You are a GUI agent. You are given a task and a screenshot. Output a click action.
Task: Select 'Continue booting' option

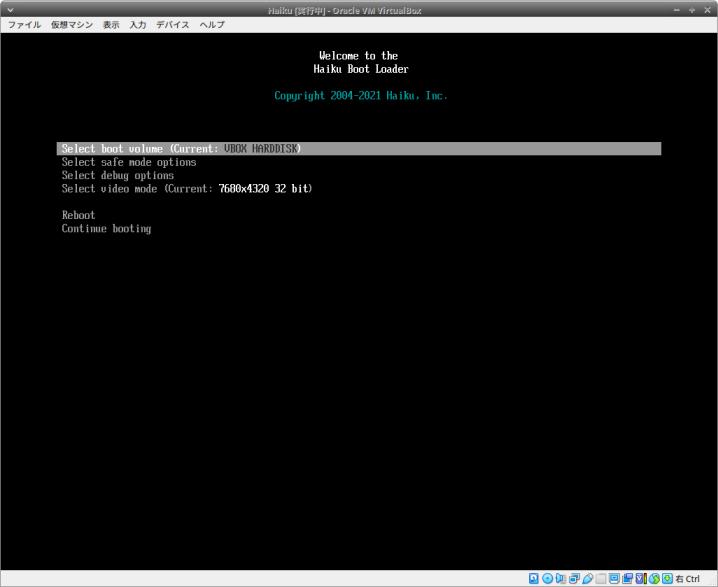pos(106,228)
